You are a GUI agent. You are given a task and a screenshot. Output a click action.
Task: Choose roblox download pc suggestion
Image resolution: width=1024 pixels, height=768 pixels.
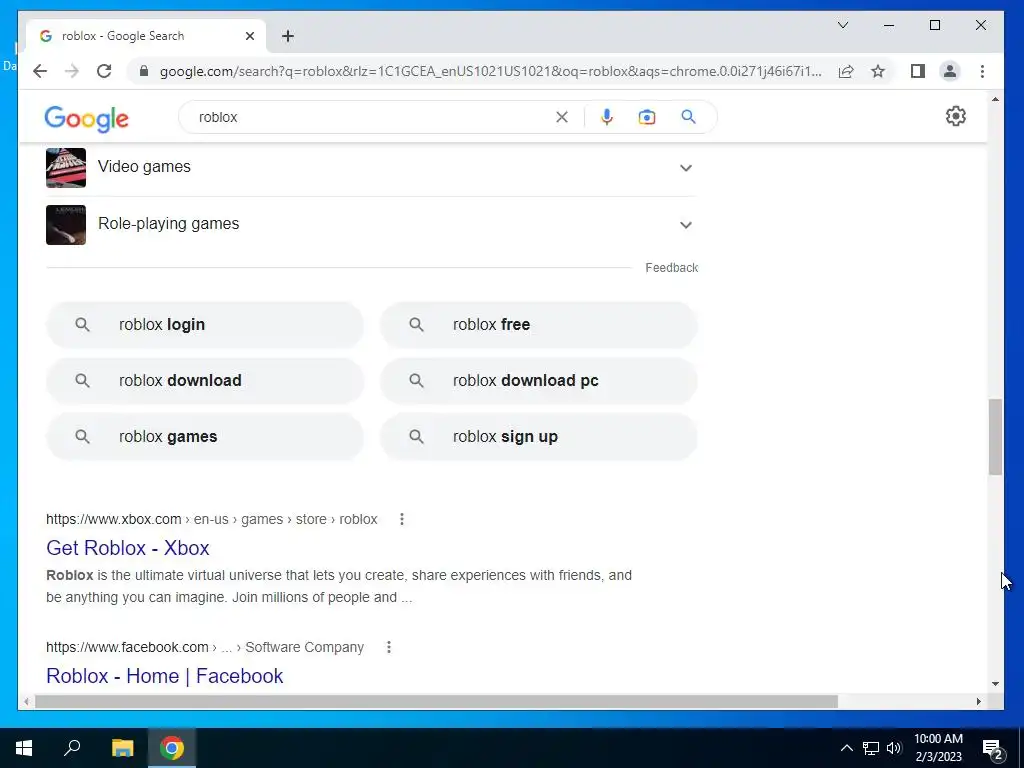pos(539,381)
